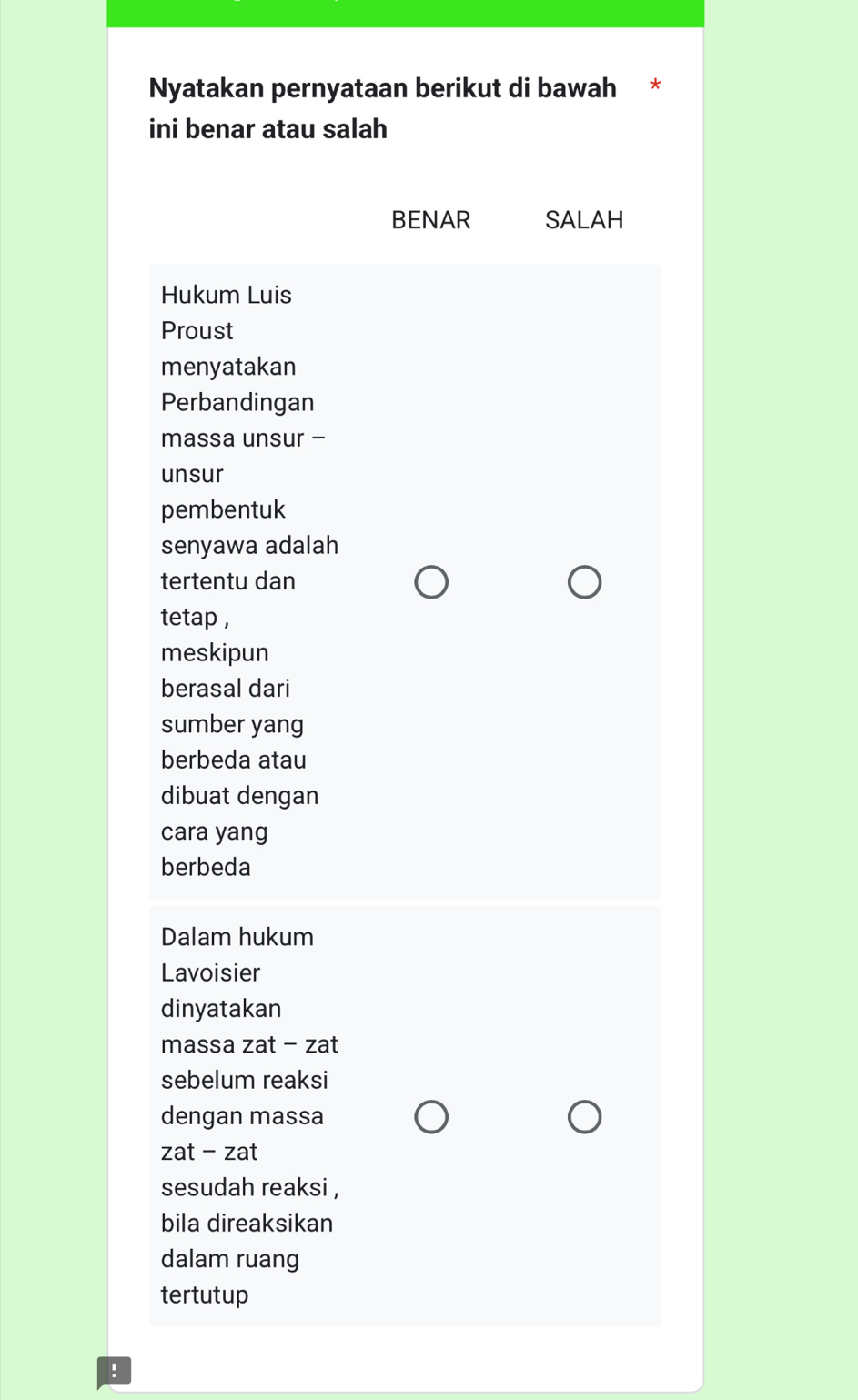Mark the Lavoisier statement as SALAH
858x1400 pixels.
[584, 1117]
